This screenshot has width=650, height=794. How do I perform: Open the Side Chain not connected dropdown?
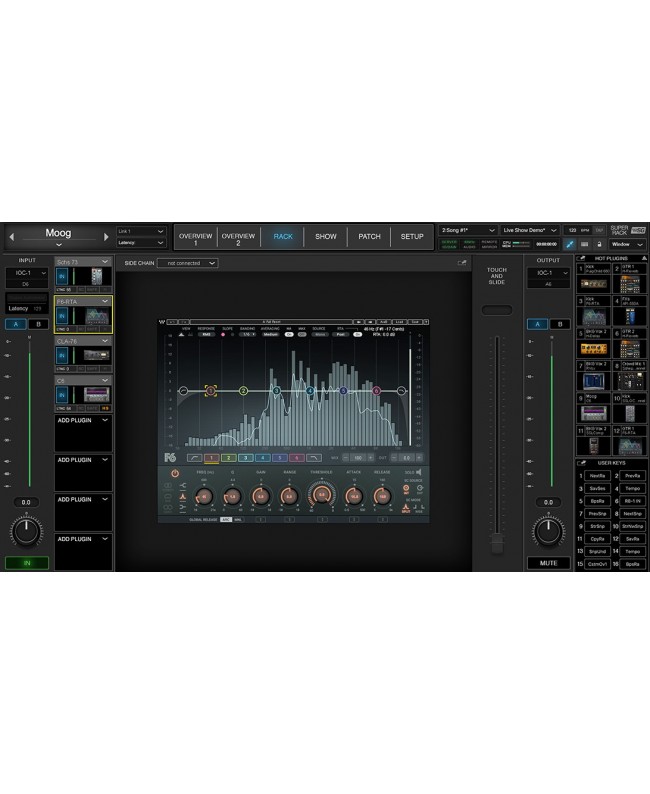(x=187, y=263)
